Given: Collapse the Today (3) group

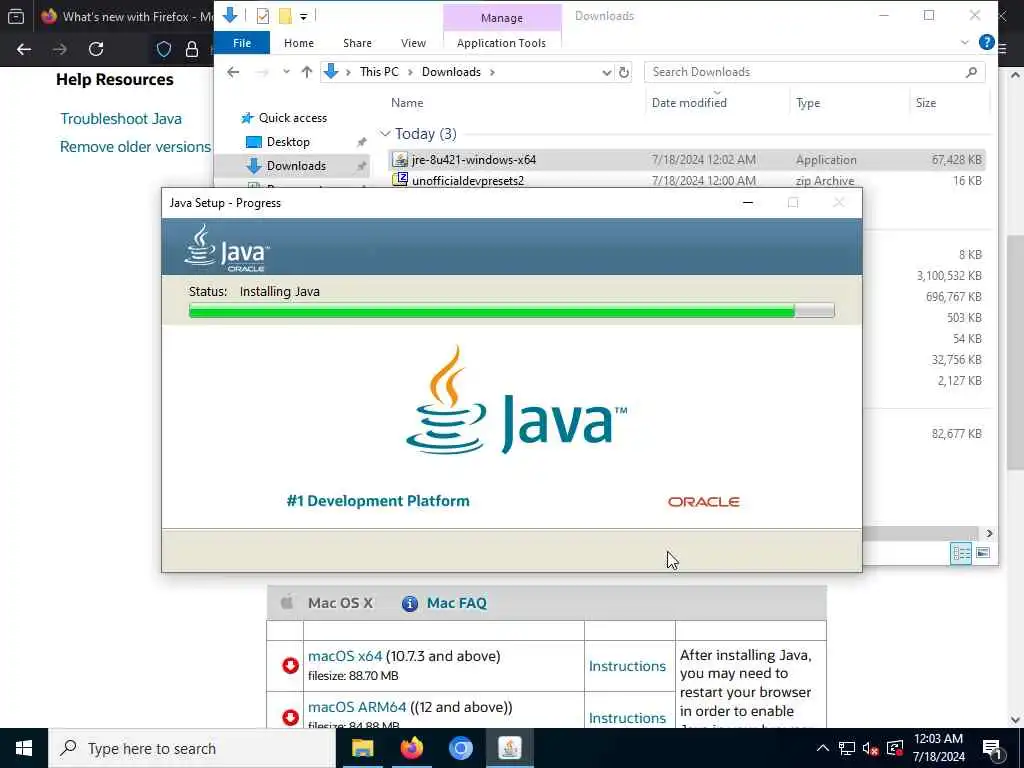Looking at the screenshot, I should point(385,134).
